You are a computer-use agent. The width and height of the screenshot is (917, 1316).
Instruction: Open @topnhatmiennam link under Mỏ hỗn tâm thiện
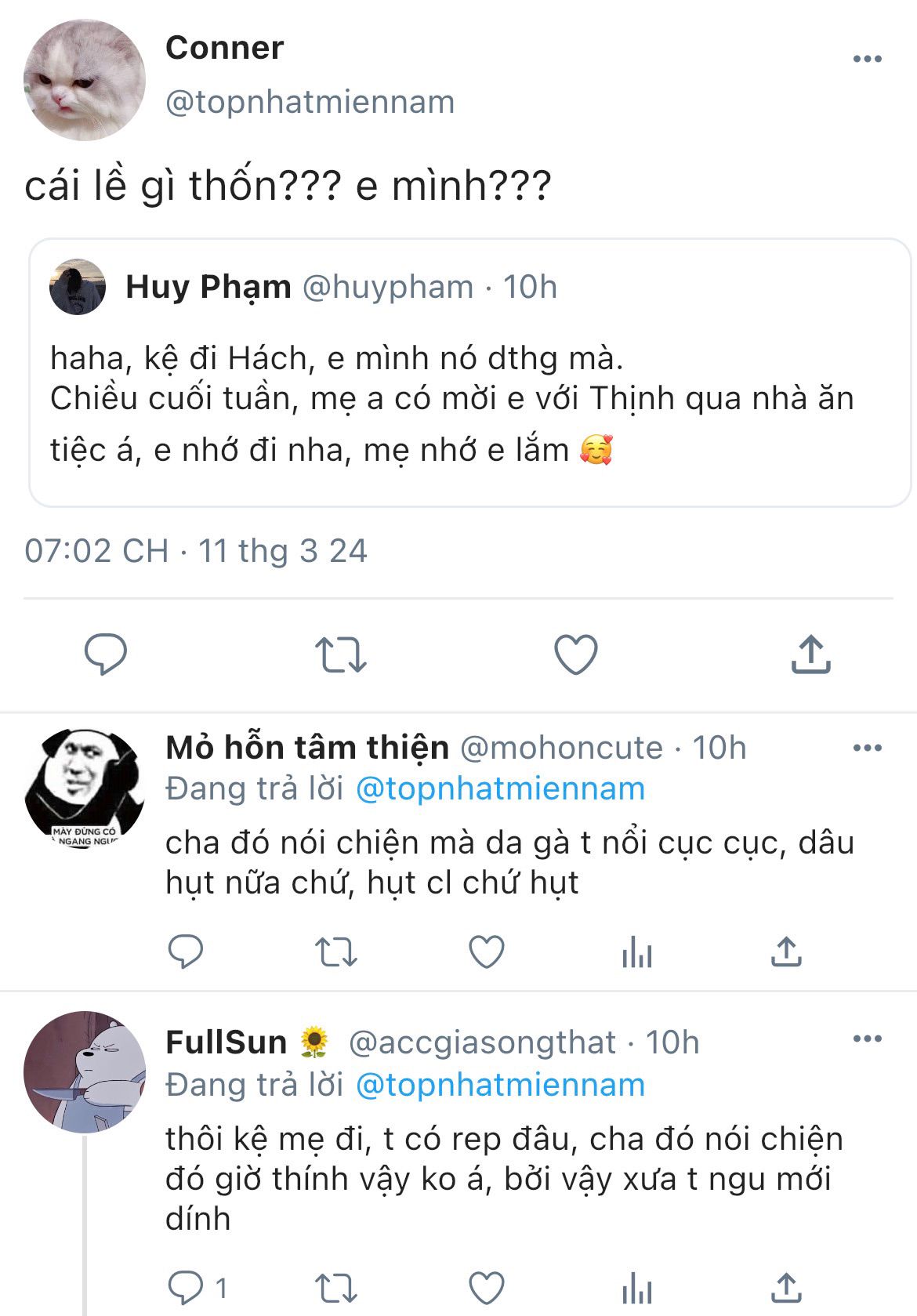(500, 789)
